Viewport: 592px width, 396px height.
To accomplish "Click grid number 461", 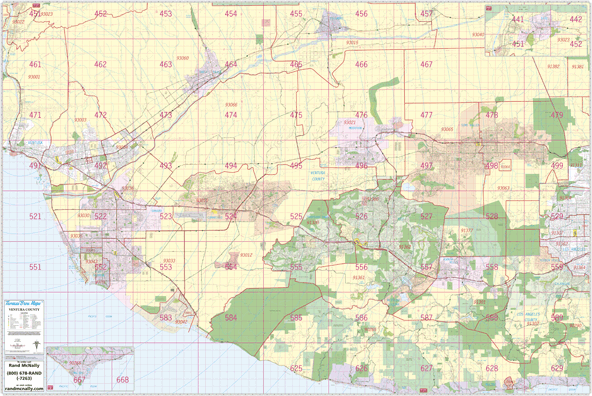I will pos(35,64).
